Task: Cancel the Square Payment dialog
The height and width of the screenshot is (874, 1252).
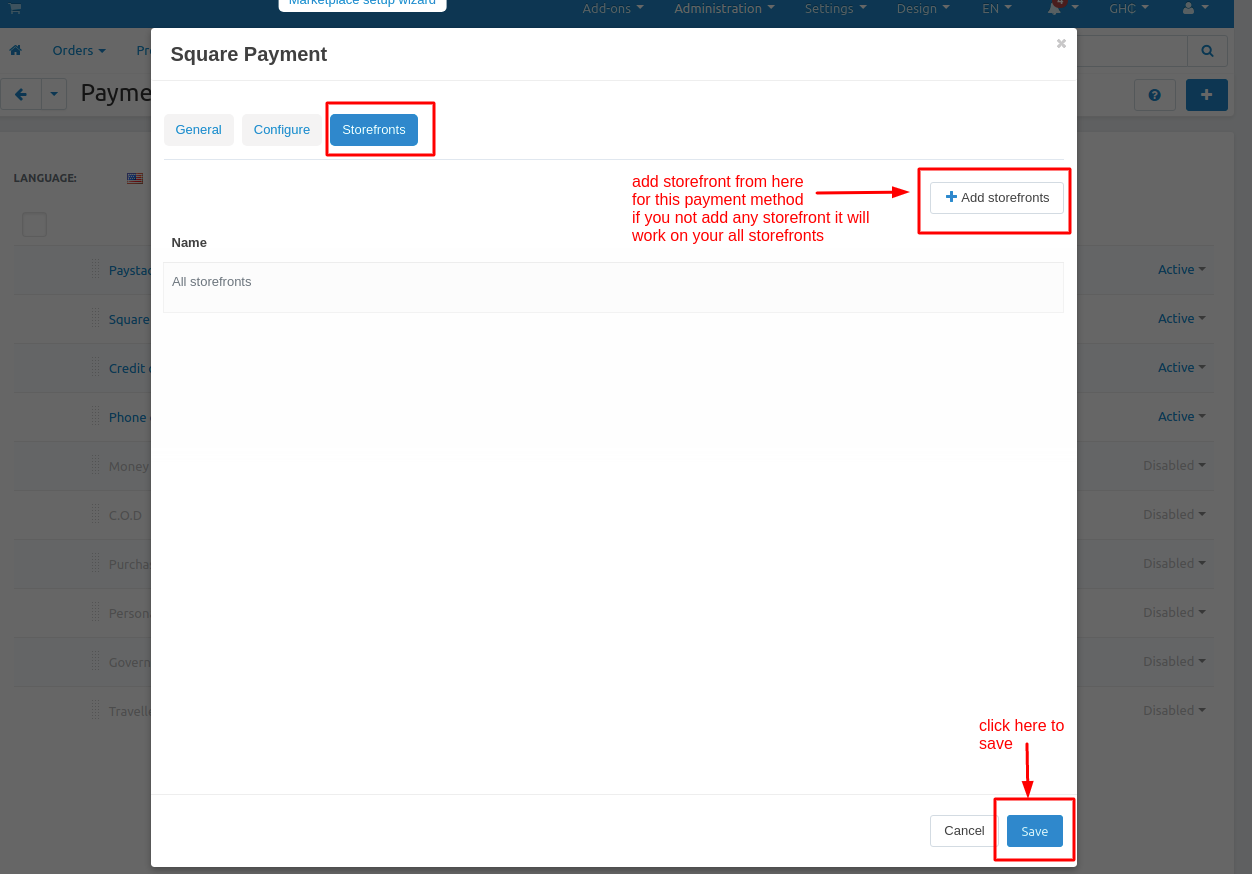Action: [963, 831]
